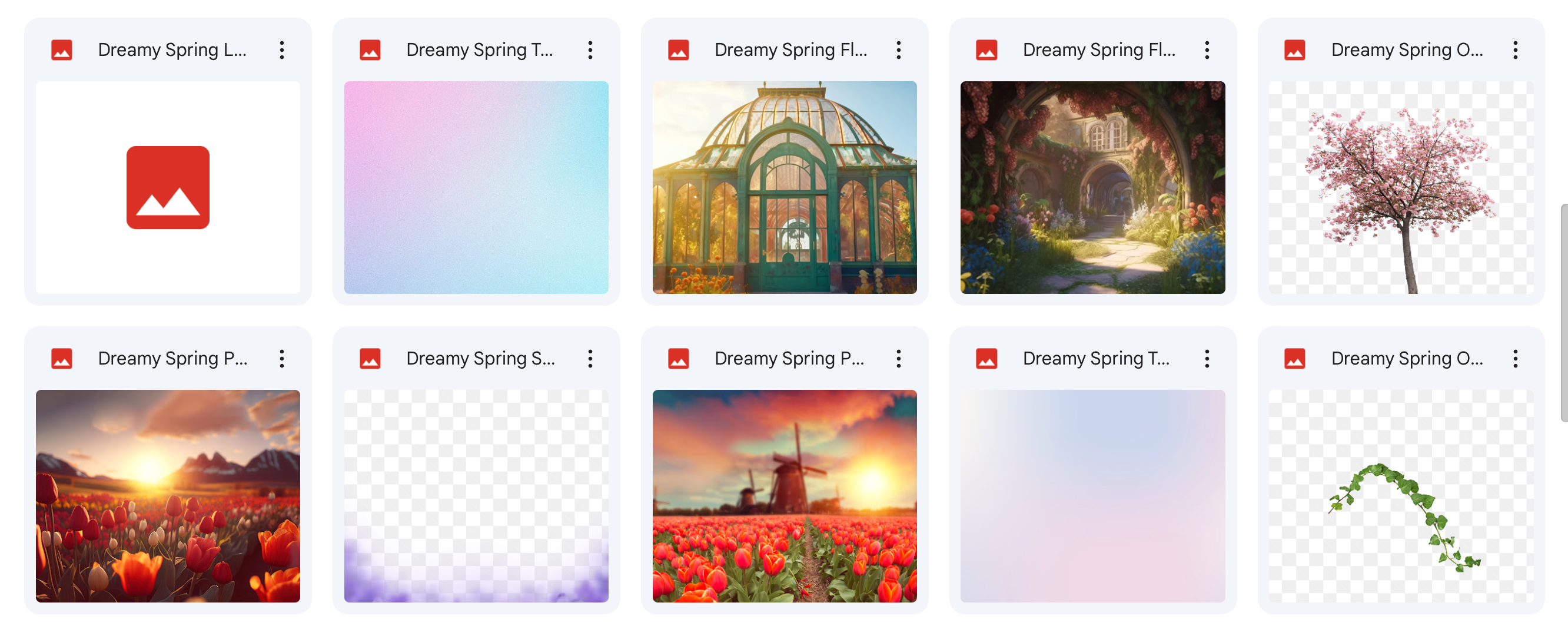
Task: Click the image icon on the tulip sunset file card
Action: 61,359
